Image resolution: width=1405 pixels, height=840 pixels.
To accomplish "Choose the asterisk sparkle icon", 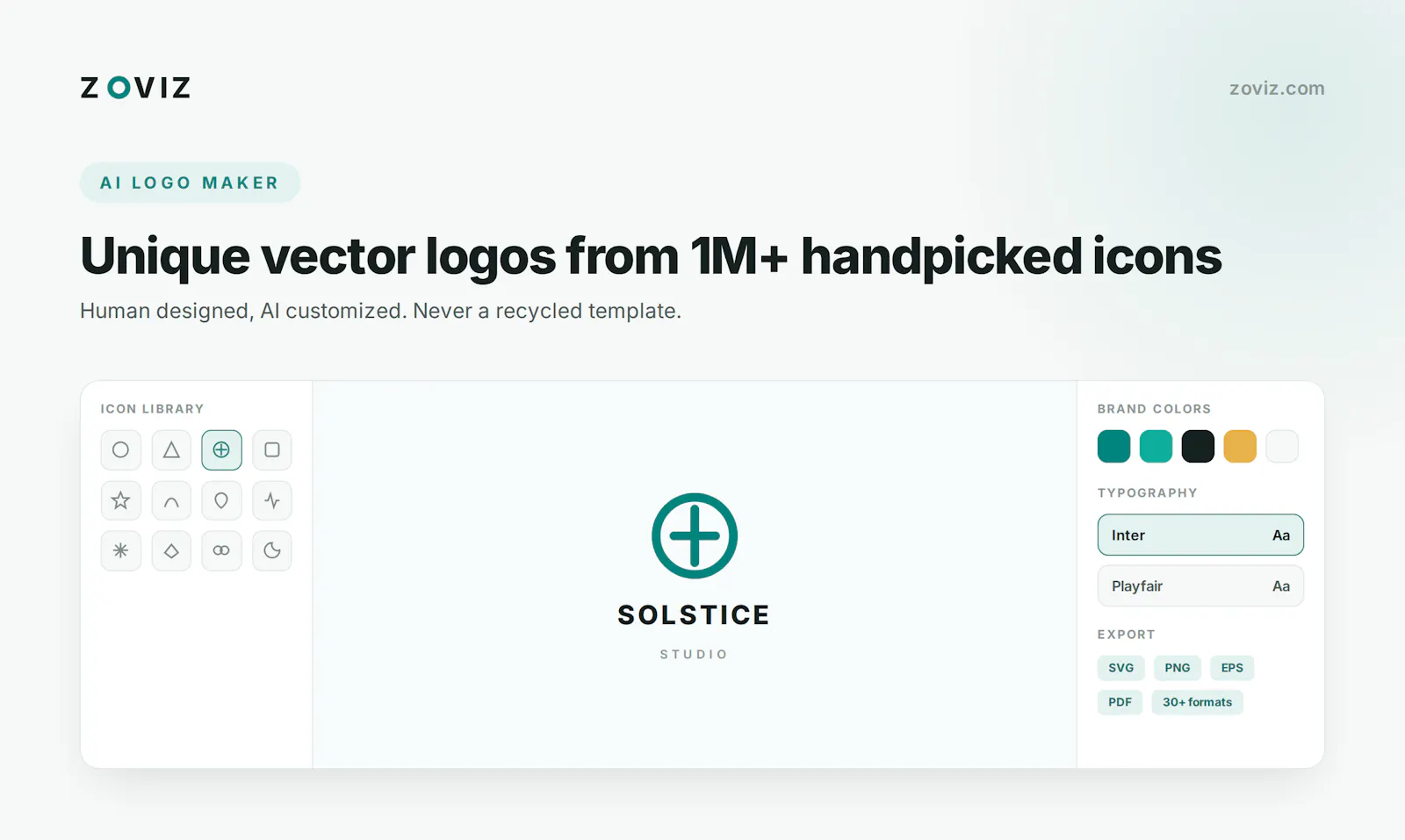I will click(121, 550).
